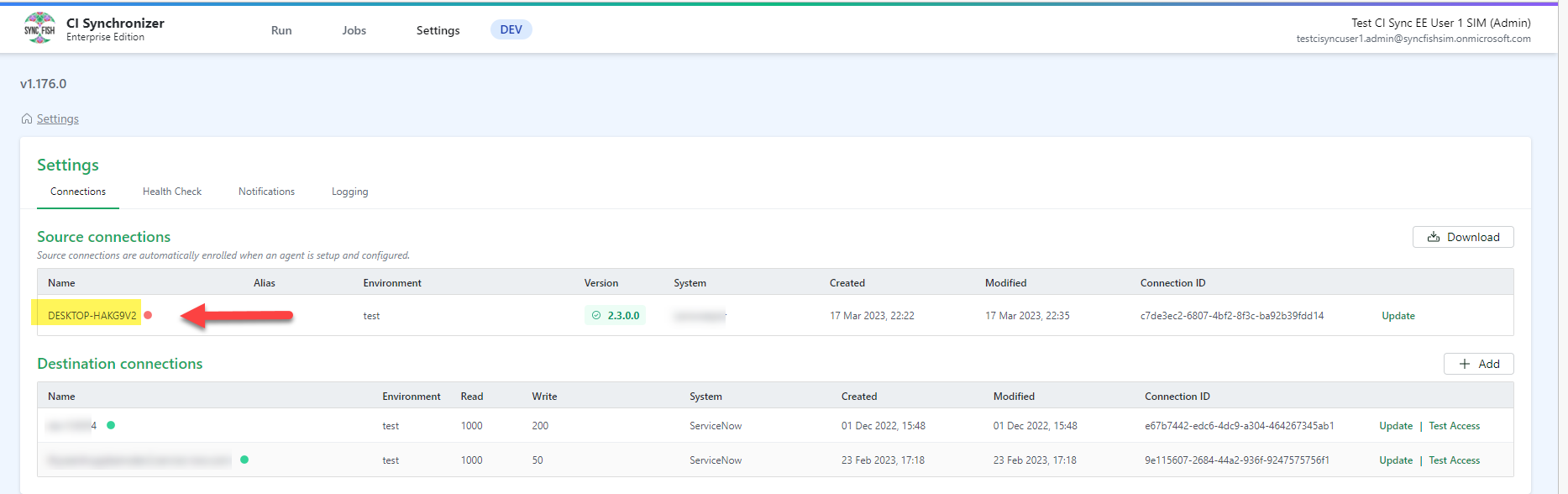Click the red status dot for DESKTOP-HAKG9V2
Image resolution: width=1568 pixels, height=494 pixels.
[x=148, y=315]
